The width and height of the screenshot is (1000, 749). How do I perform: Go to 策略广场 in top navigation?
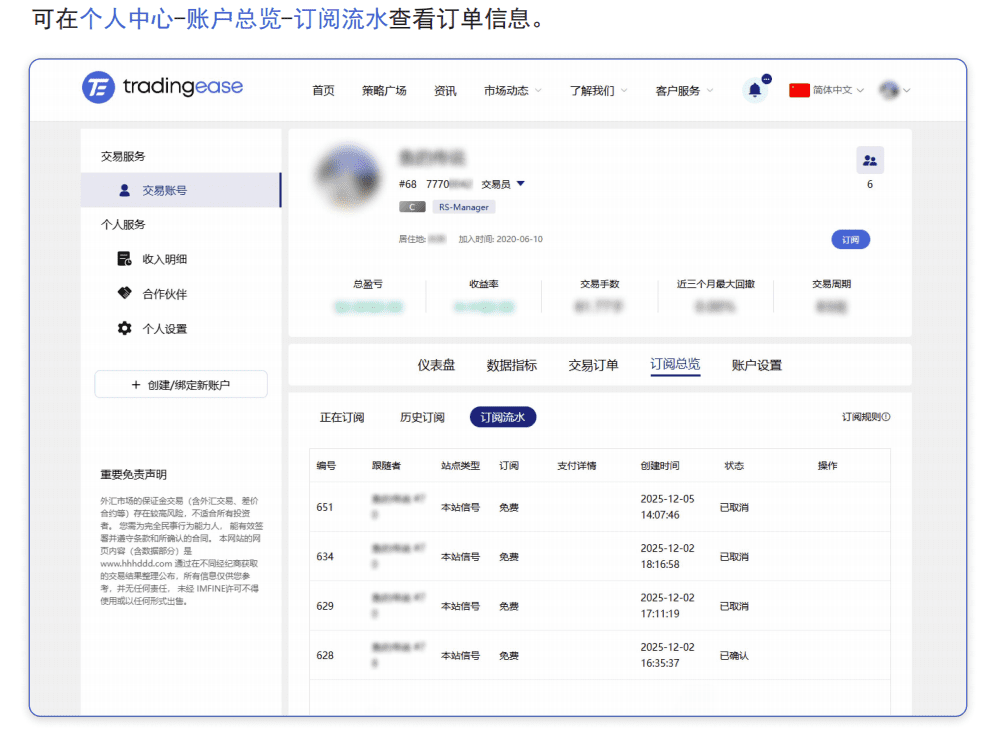tap(384, 91)
